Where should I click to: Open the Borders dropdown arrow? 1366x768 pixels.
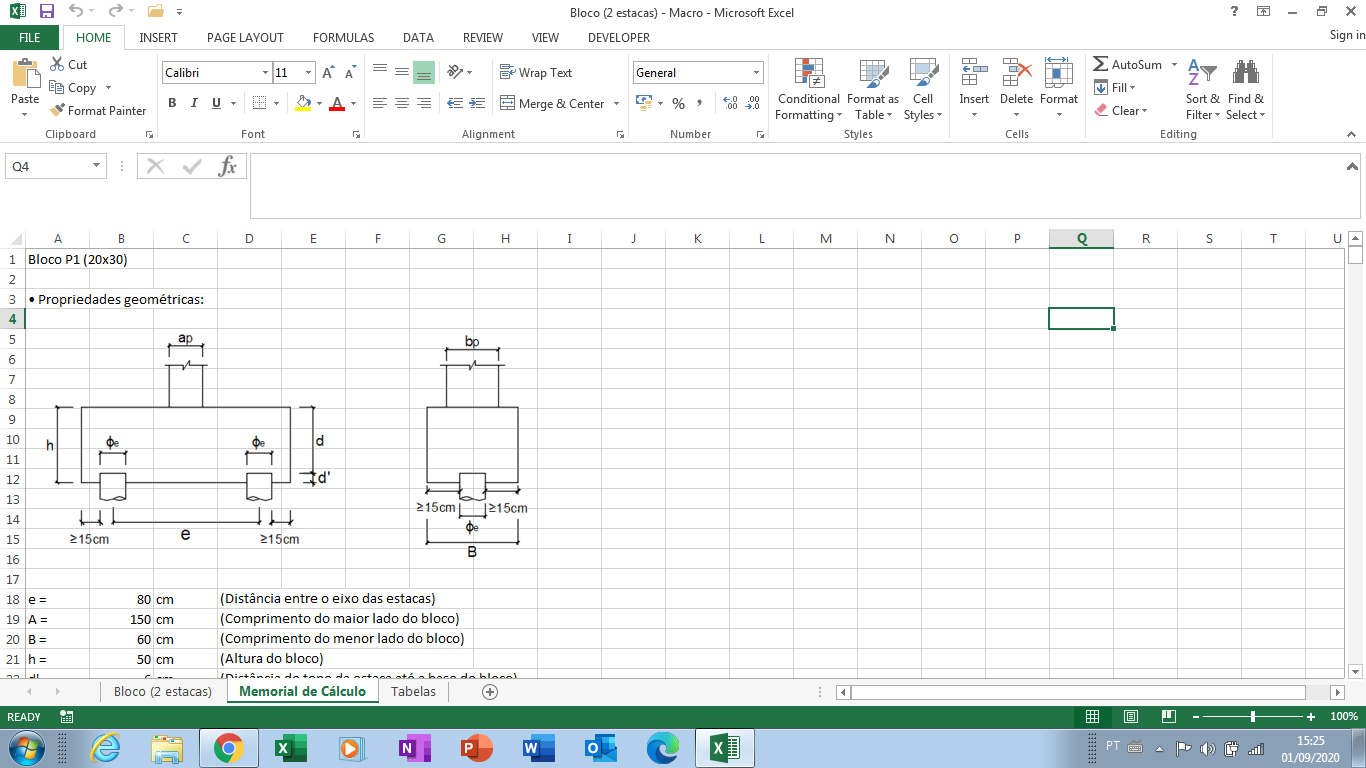click(x=277, y=103)
